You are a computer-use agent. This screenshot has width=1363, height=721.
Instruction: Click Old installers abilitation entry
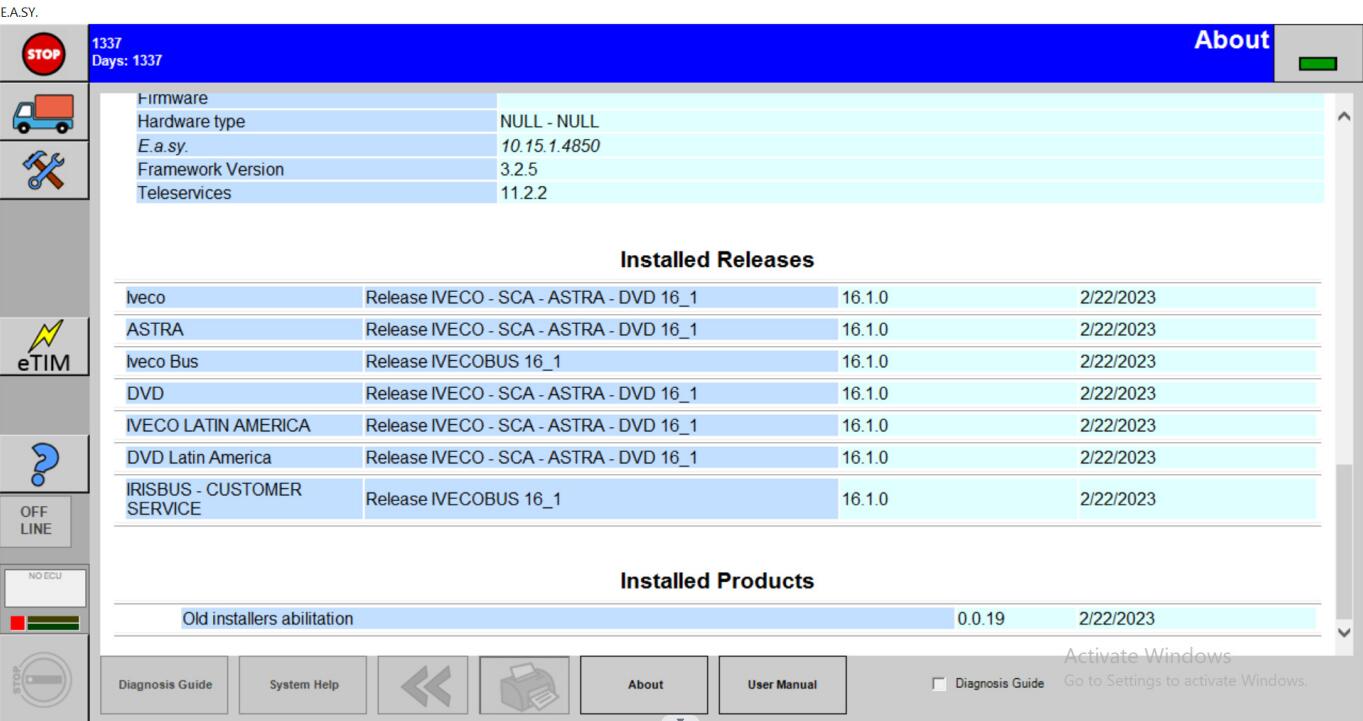click(268, 619)
